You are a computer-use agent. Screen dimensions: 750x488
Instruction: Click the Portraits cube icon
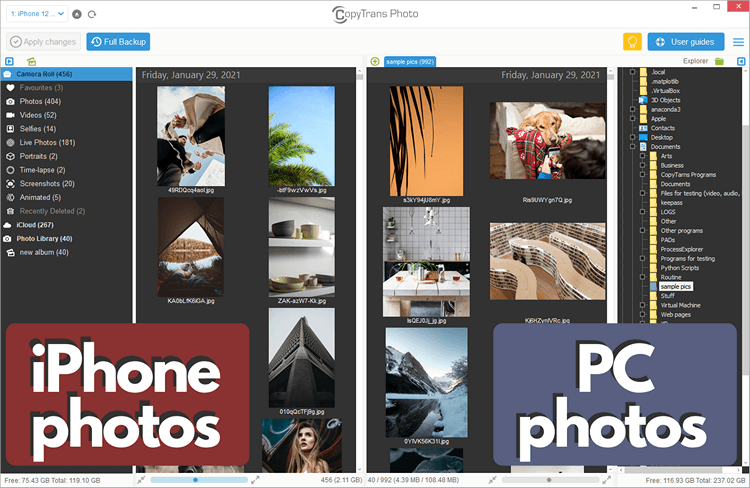point(10,156)
